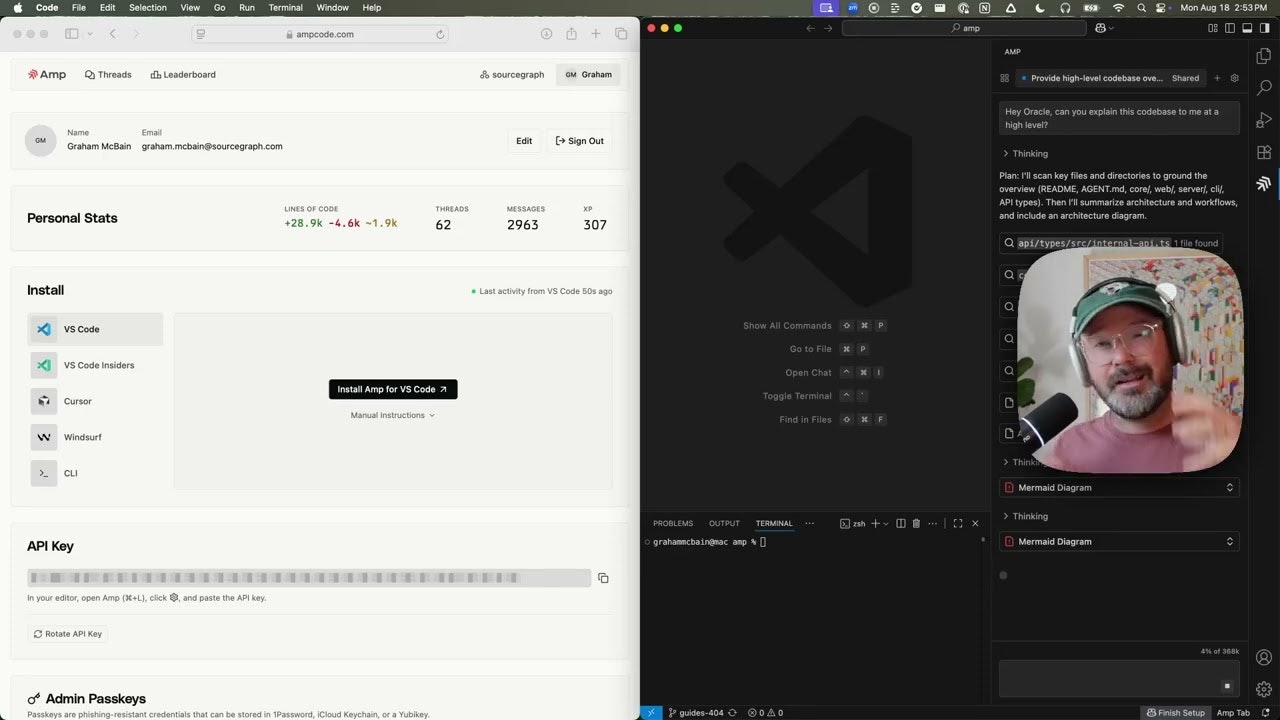This screenshot has height=720, width=1280.
Task: Expand Manual Instructions
Action: click(x=392, y=415)
